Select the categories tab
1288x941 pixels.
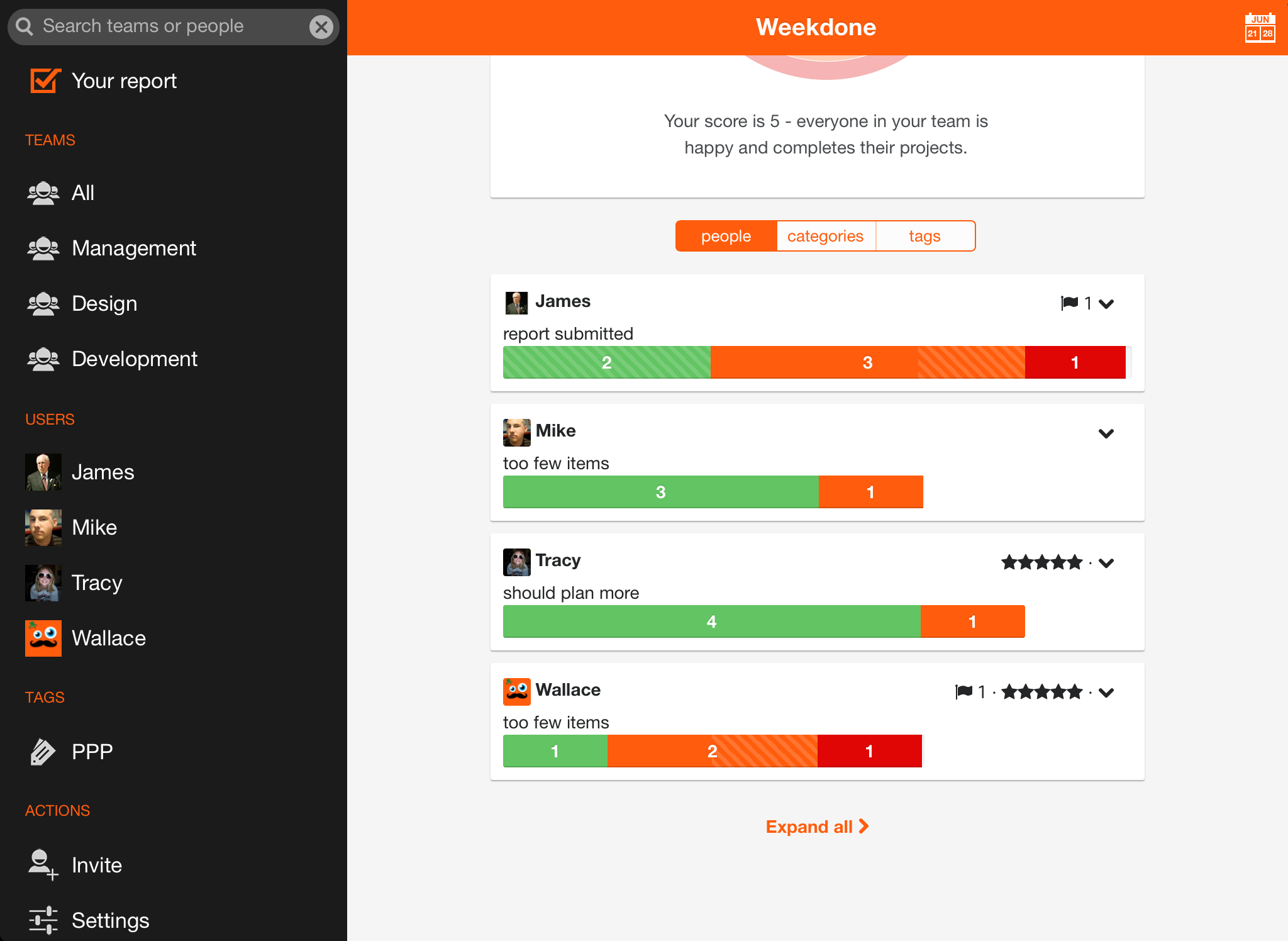click(825, 236)
